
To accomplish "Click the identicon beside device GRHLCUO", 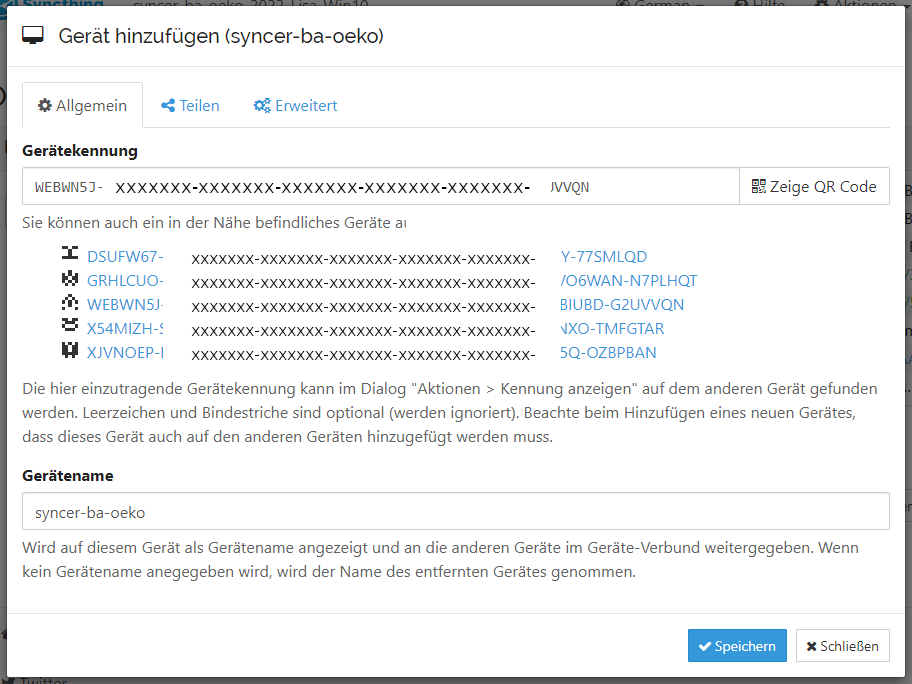I will tap(69, 280).
